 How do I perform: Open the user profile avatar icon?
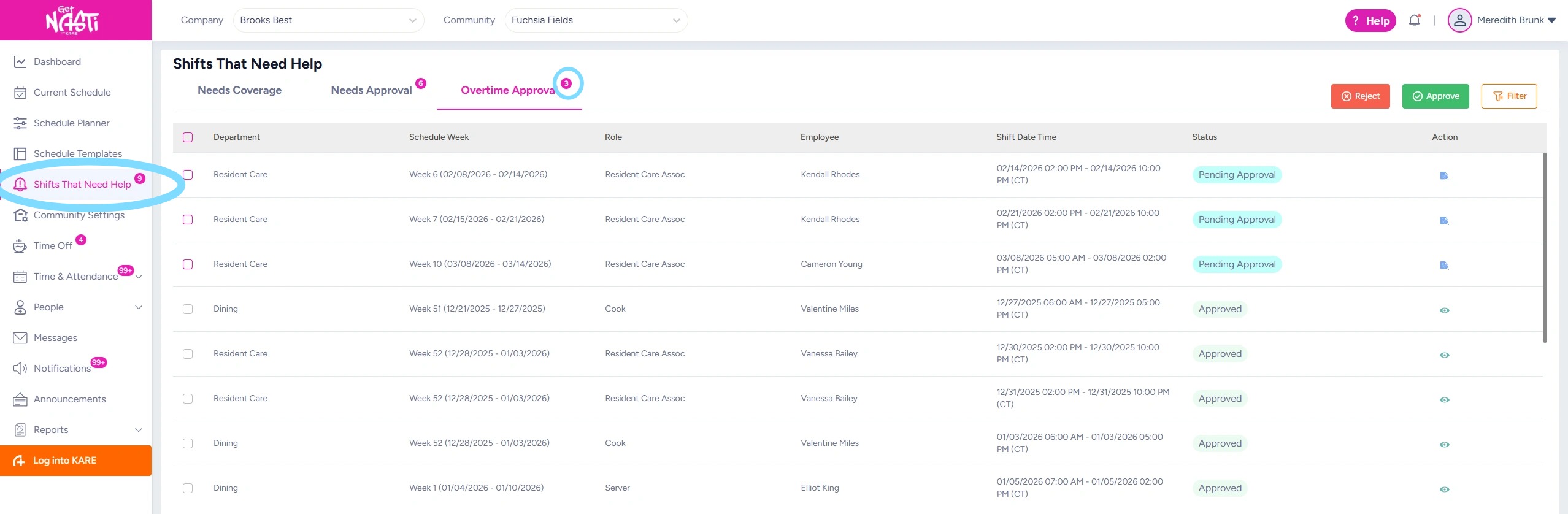[x=1459, y=20]
